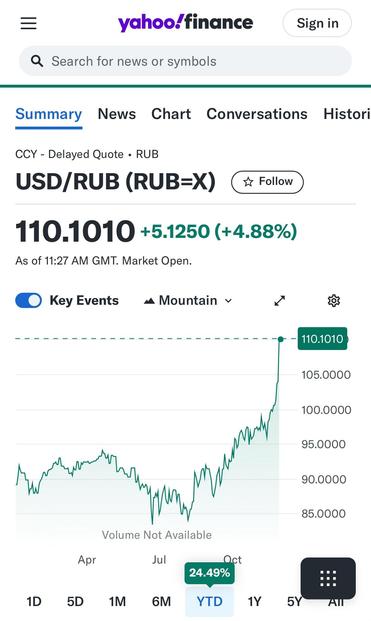Open the hamburger menu icon
This screenshot has width=371, height=621.
(x=29, y=23)
